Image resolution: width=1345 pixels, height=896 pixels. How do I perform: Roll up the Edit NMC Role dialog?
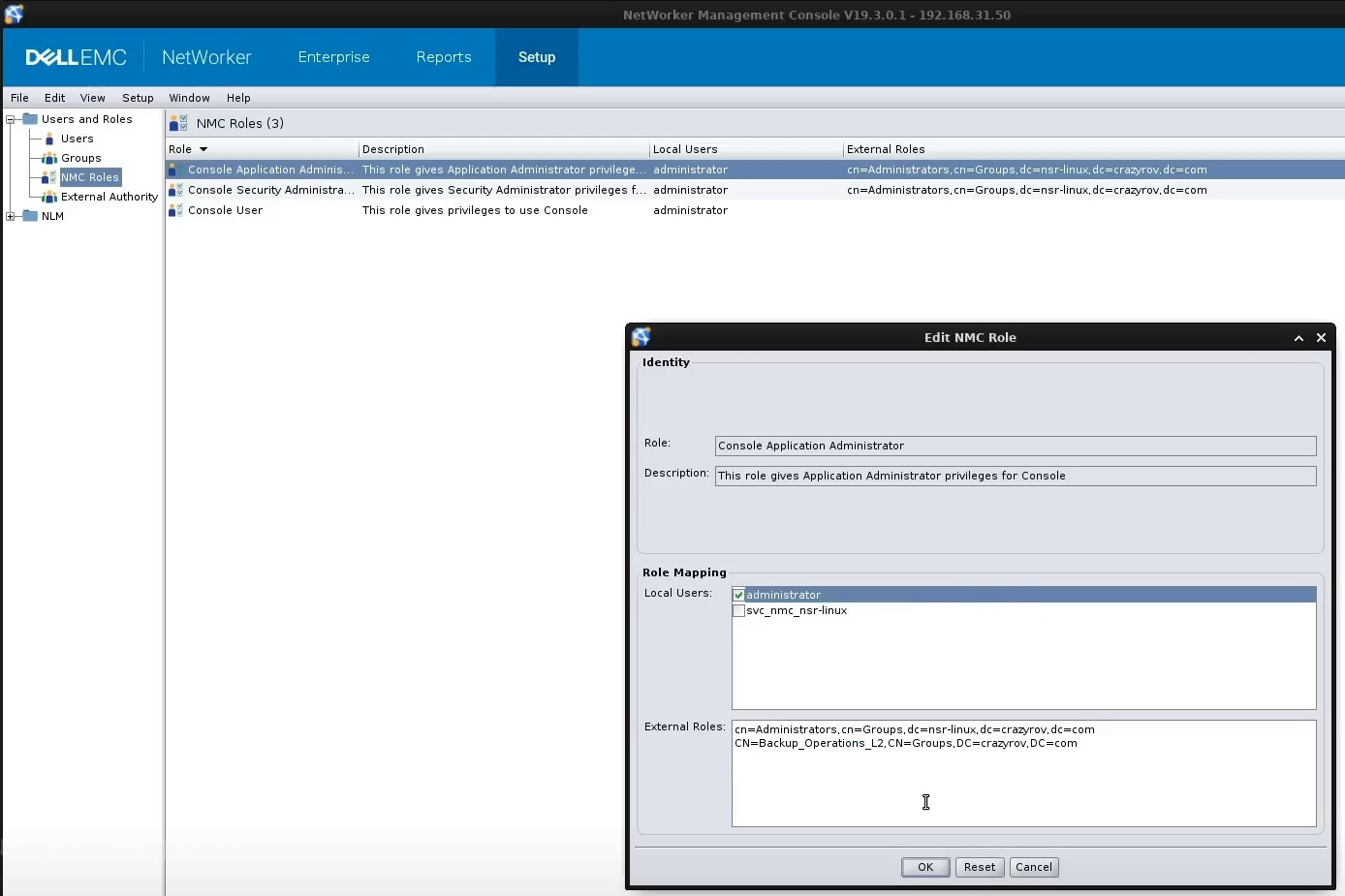click(x=1298, y=338)
